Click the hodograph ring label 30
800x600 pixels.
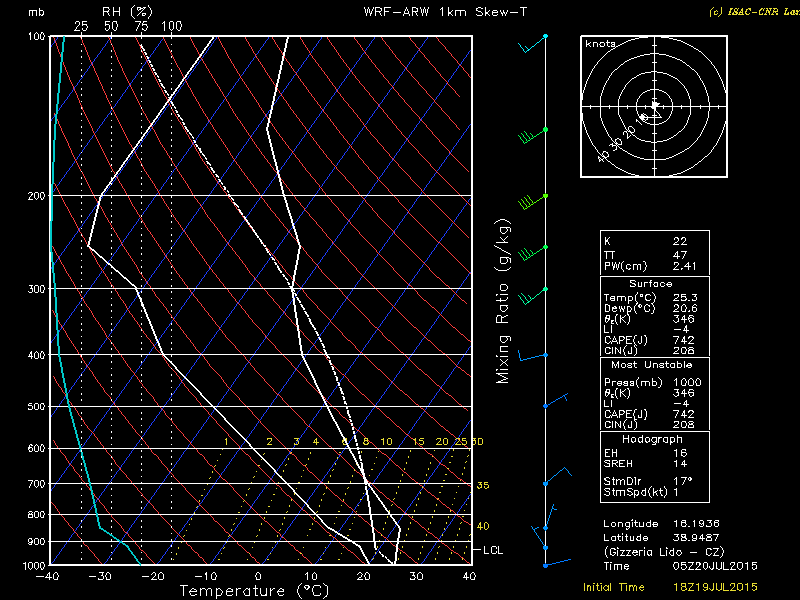617,144
